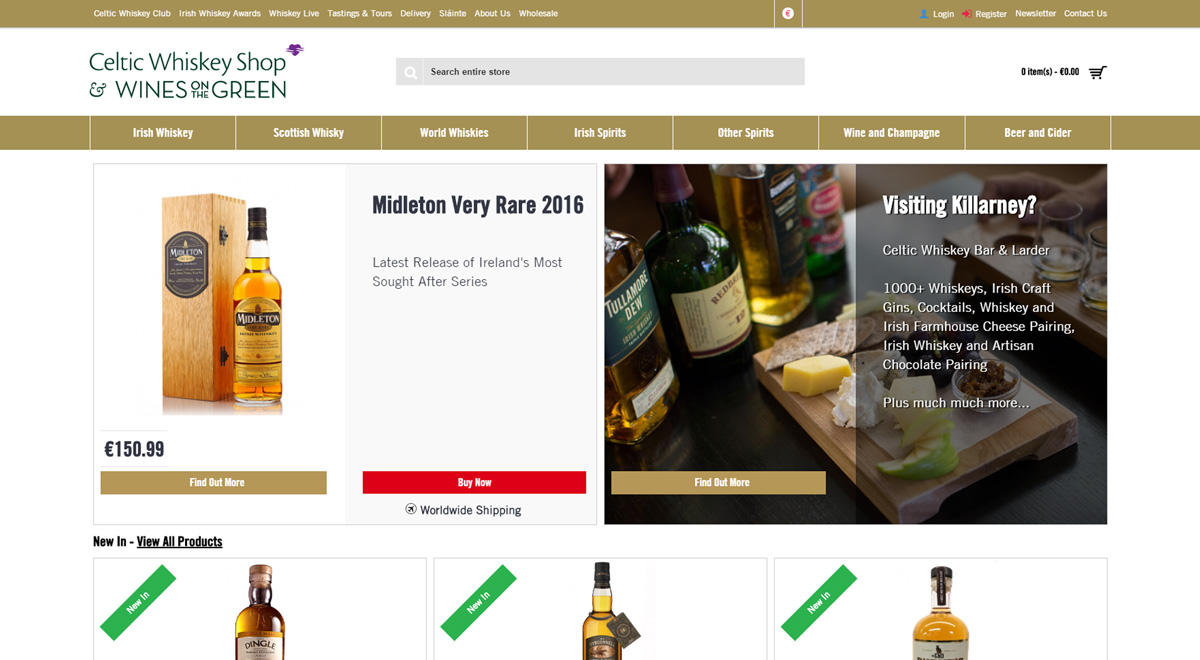This screenshot has height=660, width=1200.
Task: Open the Newsletter link
Action: (x=1035, y=14)
